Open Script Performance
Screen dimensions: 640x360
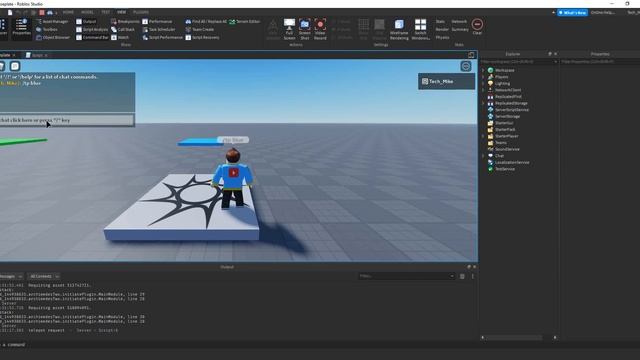tap(162, 38)
